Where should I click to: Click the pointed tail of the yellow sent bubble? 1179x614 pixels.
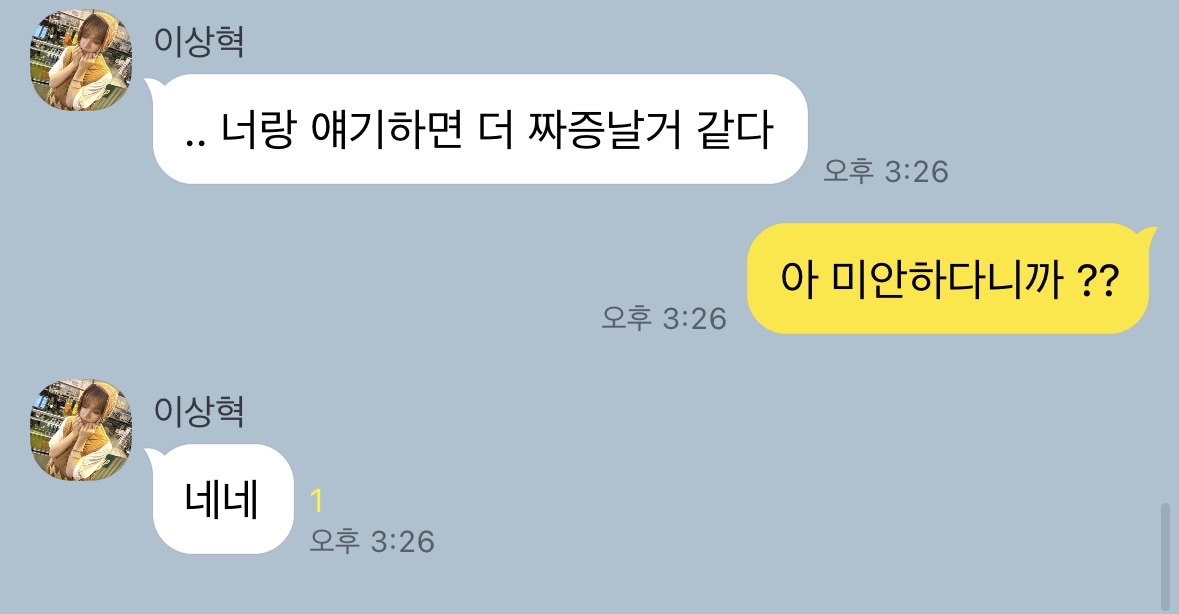1148,234
